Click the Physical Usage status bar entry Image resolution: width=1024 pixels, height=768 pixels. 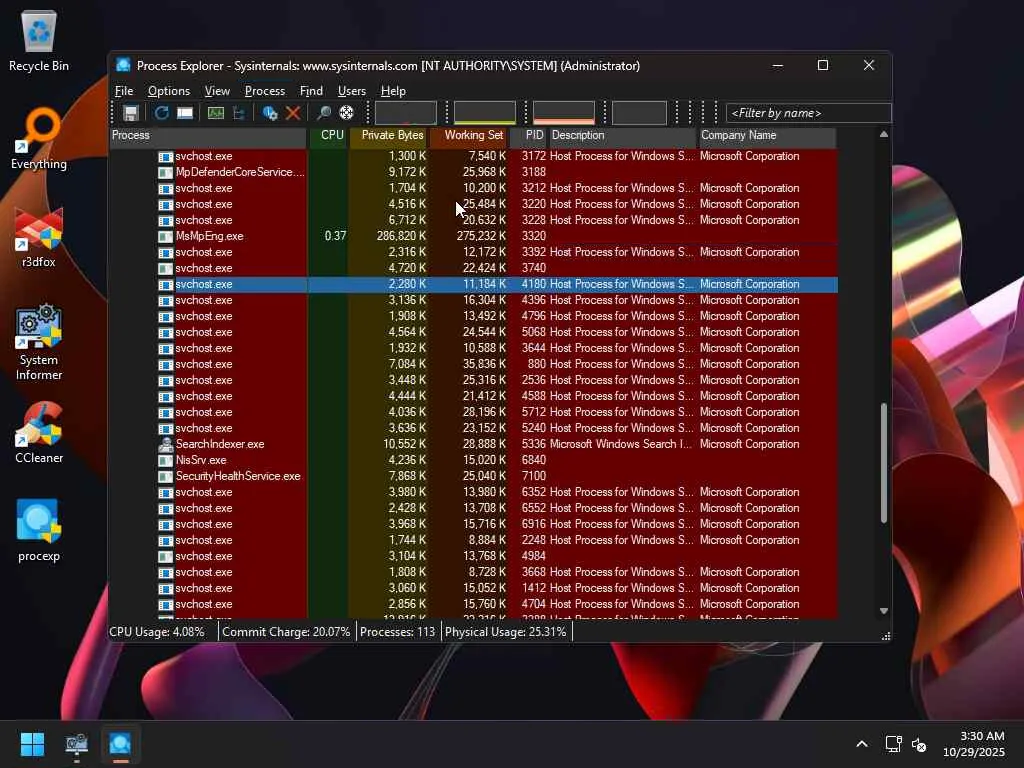pos(505,632)
